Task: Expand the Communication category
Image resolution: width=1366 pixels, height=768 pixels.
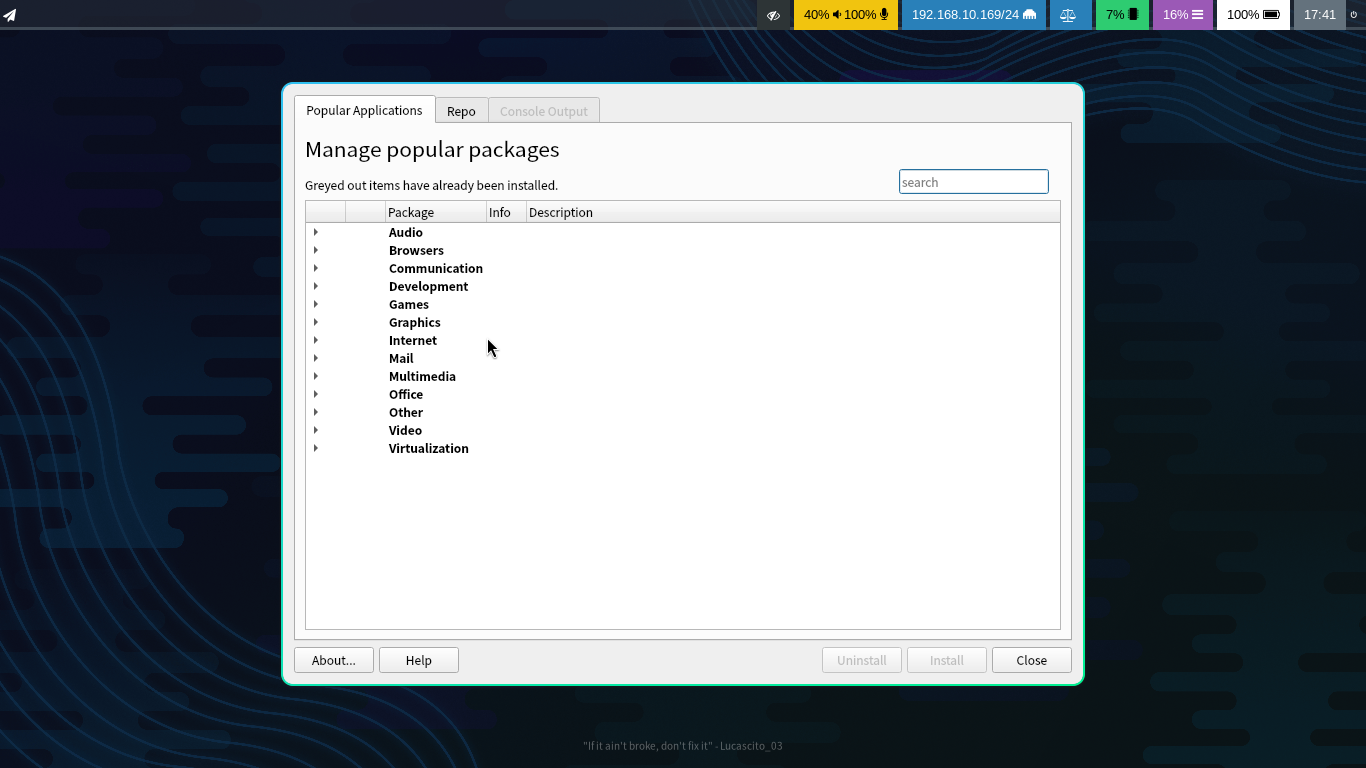Action: click(316, 268)
